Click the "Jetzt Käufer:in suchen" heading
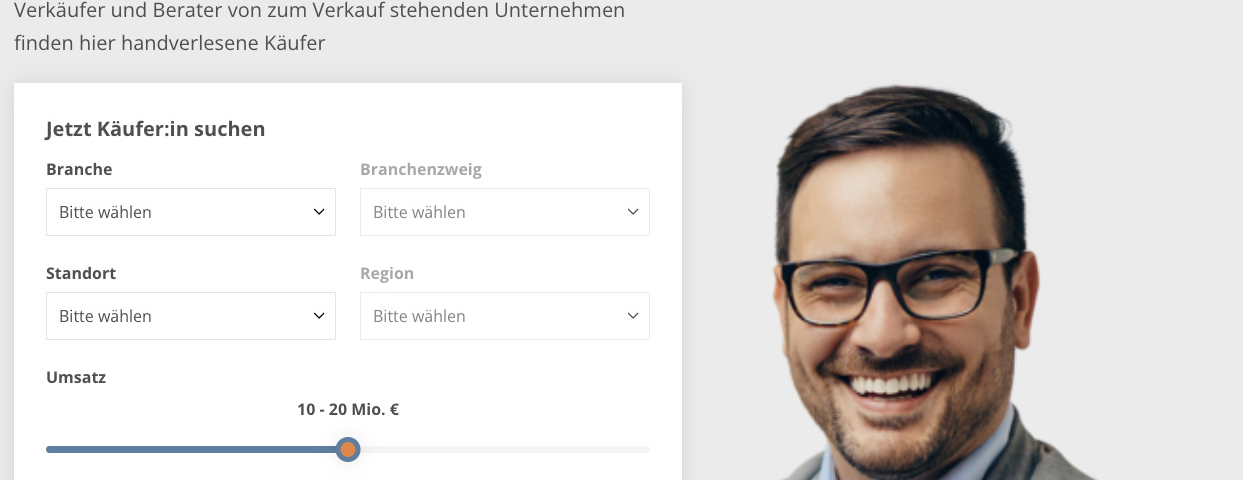Image resolution: width=1243 pixels, height=480 pixels. 155,129
